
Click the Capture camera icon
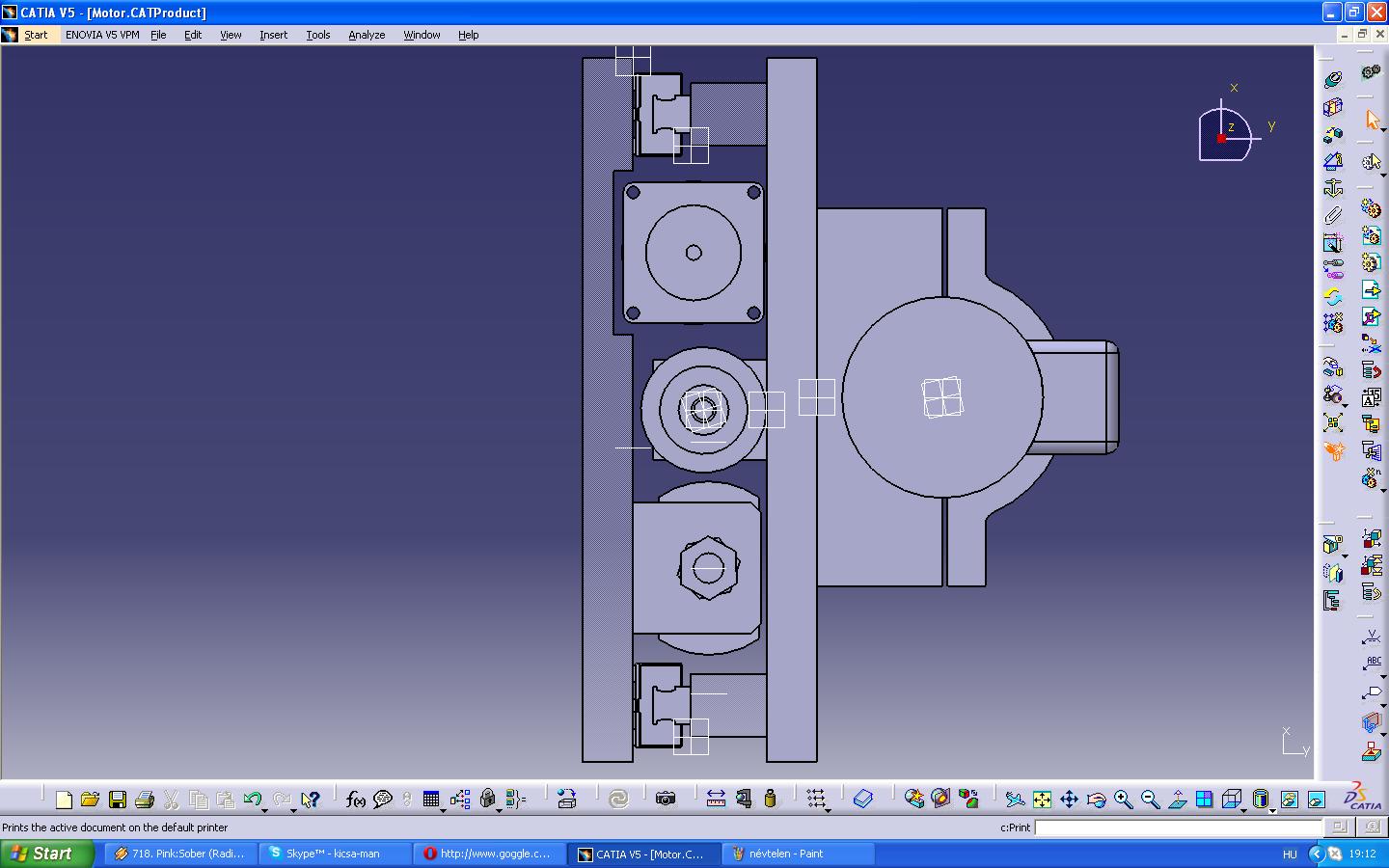[x=666, y=799]
